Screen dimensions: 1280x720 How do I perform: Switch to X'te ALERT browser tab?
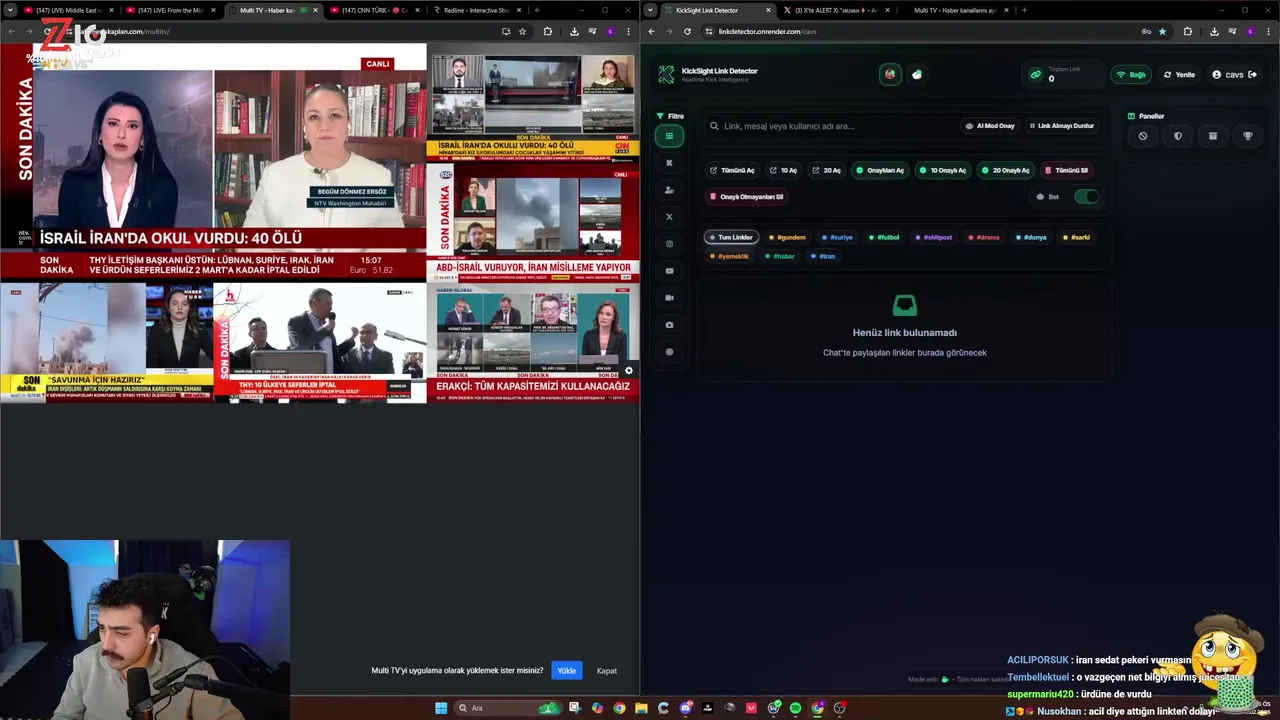click(835, 10)
